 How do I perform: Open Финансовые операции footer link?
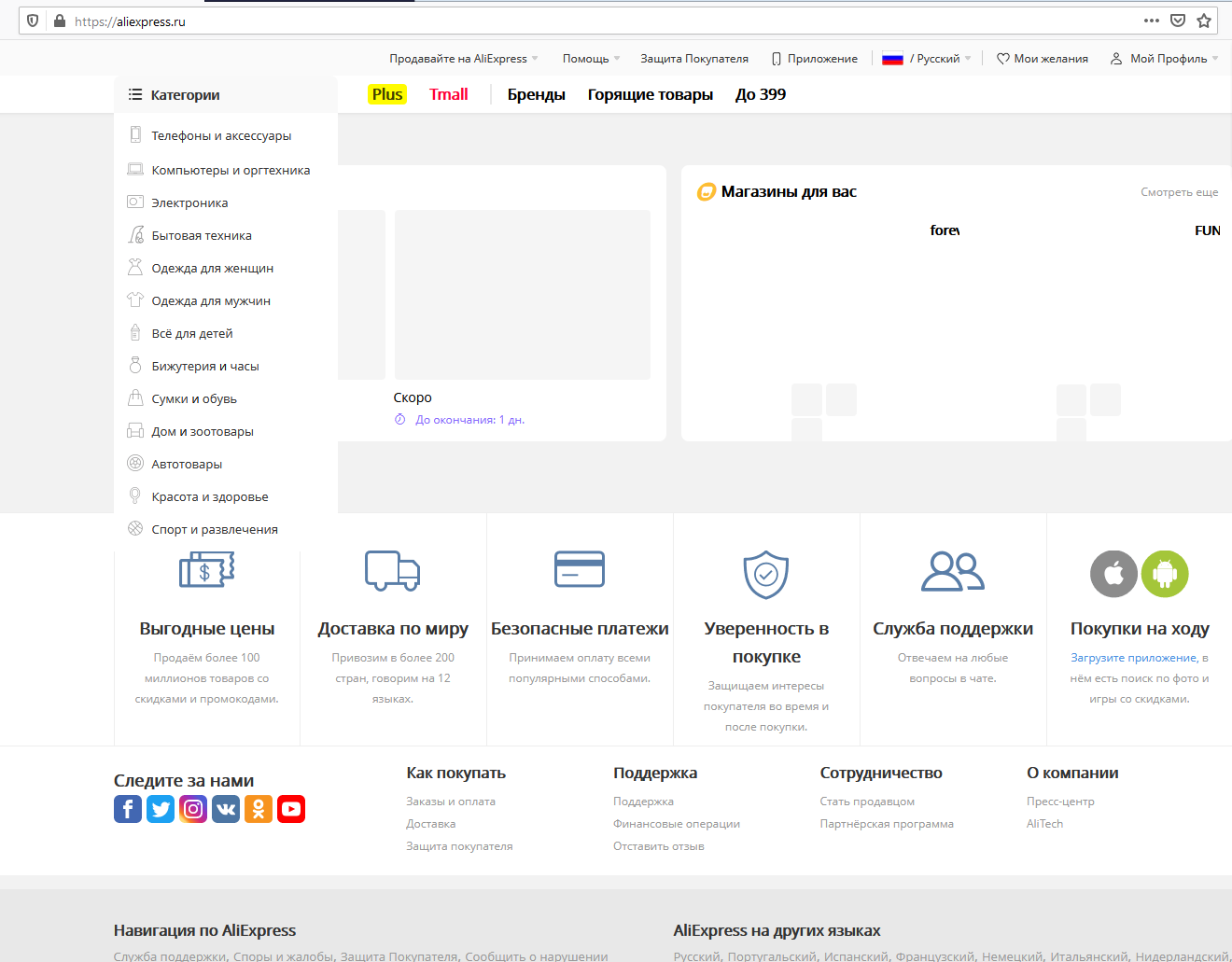677,824
